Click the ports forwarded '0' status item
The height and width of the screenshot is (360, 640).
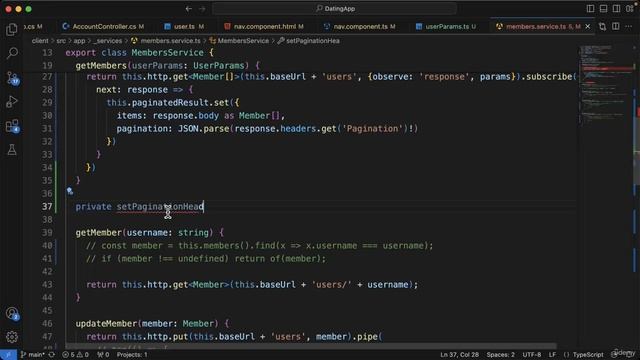(x=103, y=355)
